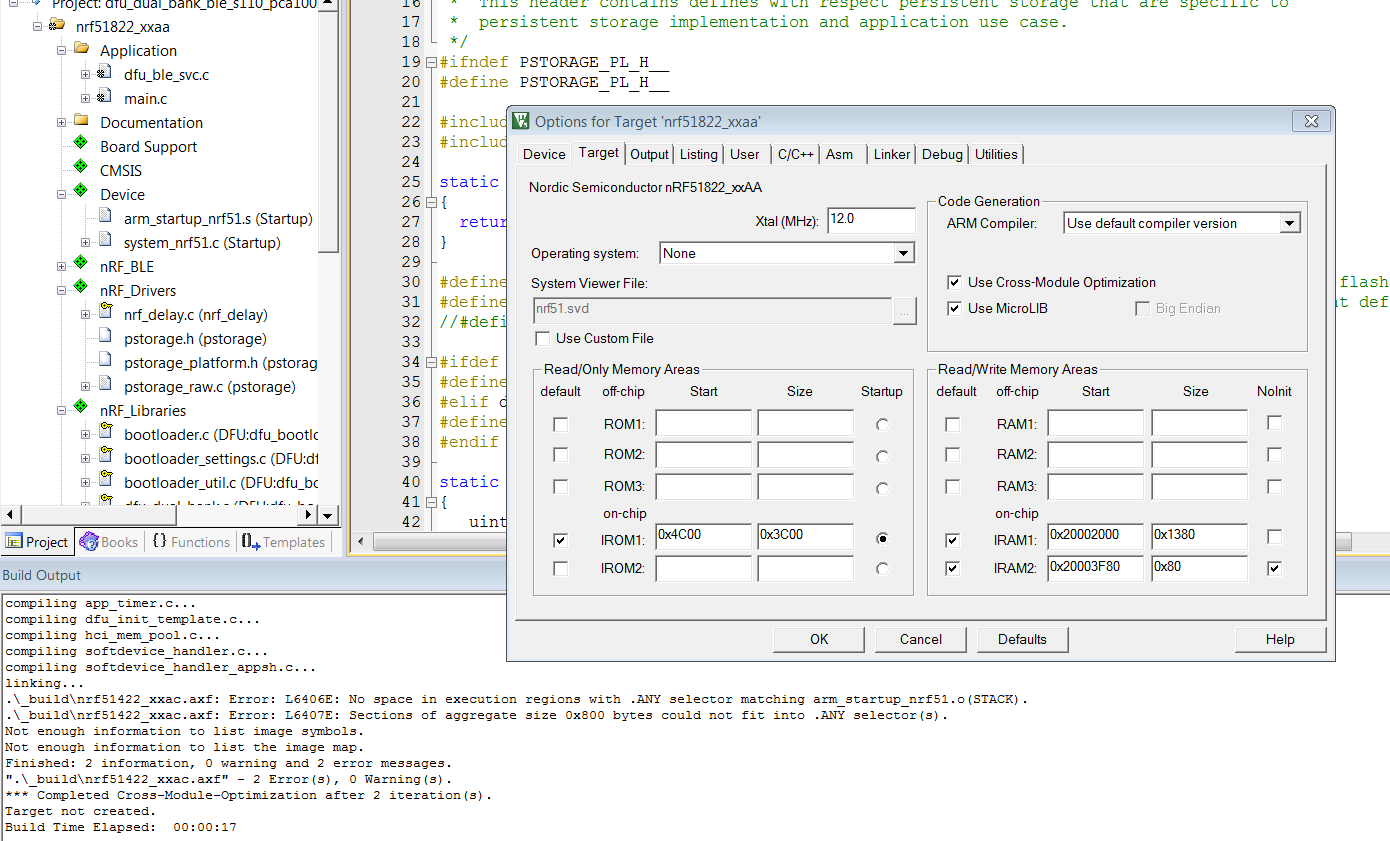The width and height of the screenshot is (1390, 841).
Task: Collapse the nrf51822_xxaa target node
Action: (x=37, y=26)
